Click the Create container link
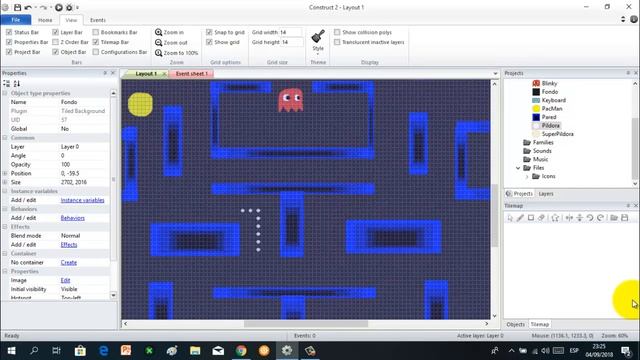640x360 pixels. pyautogui.click(x=69, y=262)
